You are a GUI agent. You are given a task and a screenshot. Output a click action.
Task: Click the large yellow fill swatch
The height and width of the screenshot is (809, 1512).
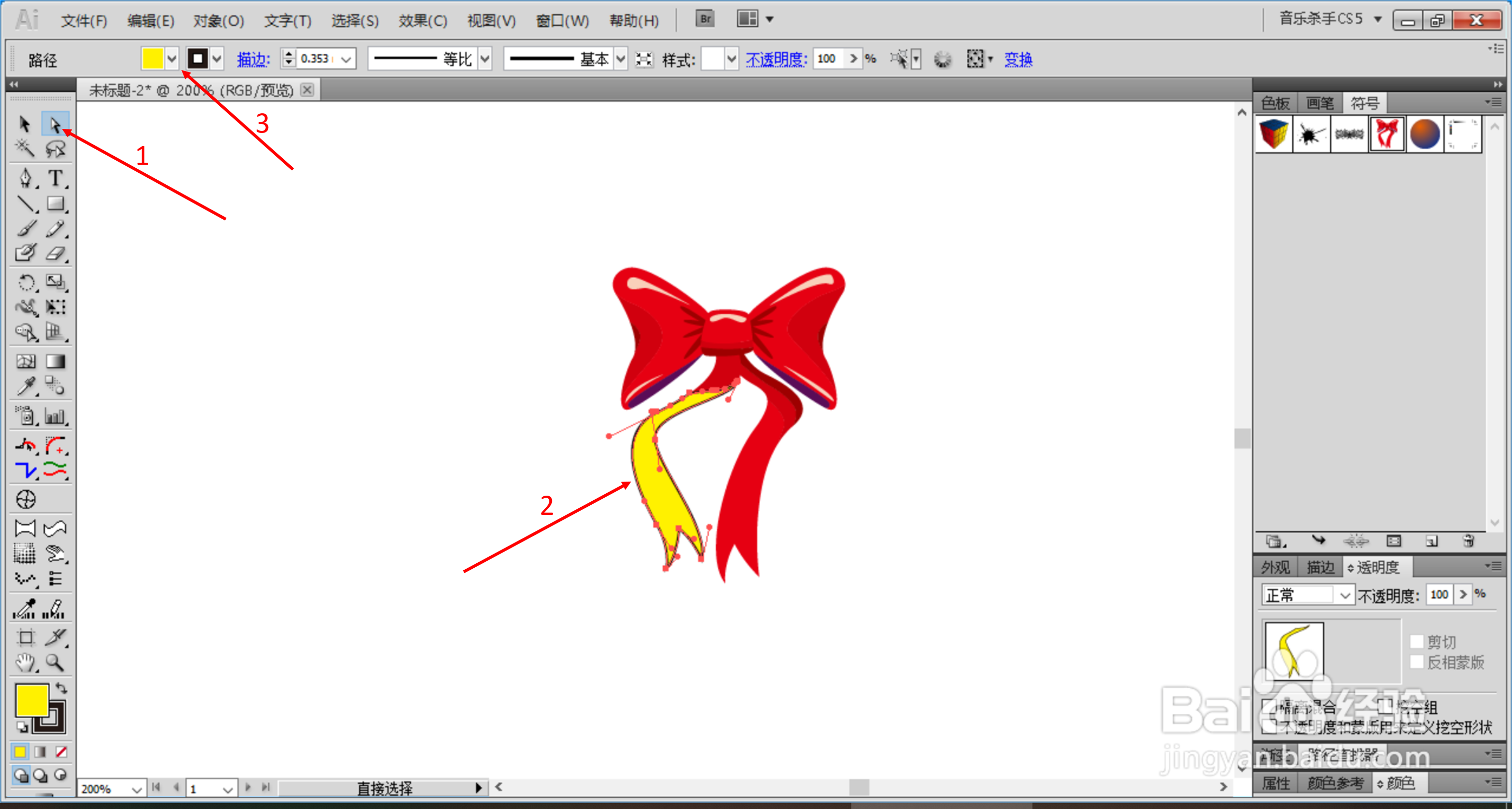31,700
